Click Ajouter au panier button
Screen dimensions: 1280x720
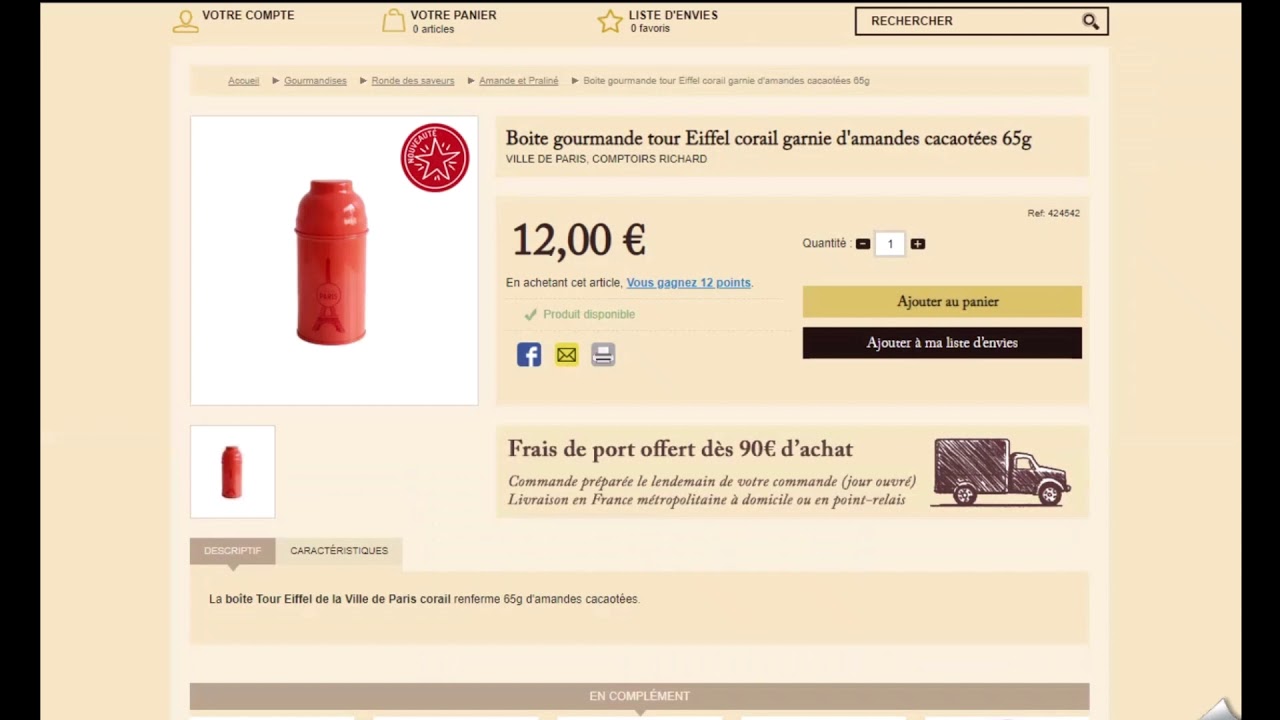click(942, 301)
